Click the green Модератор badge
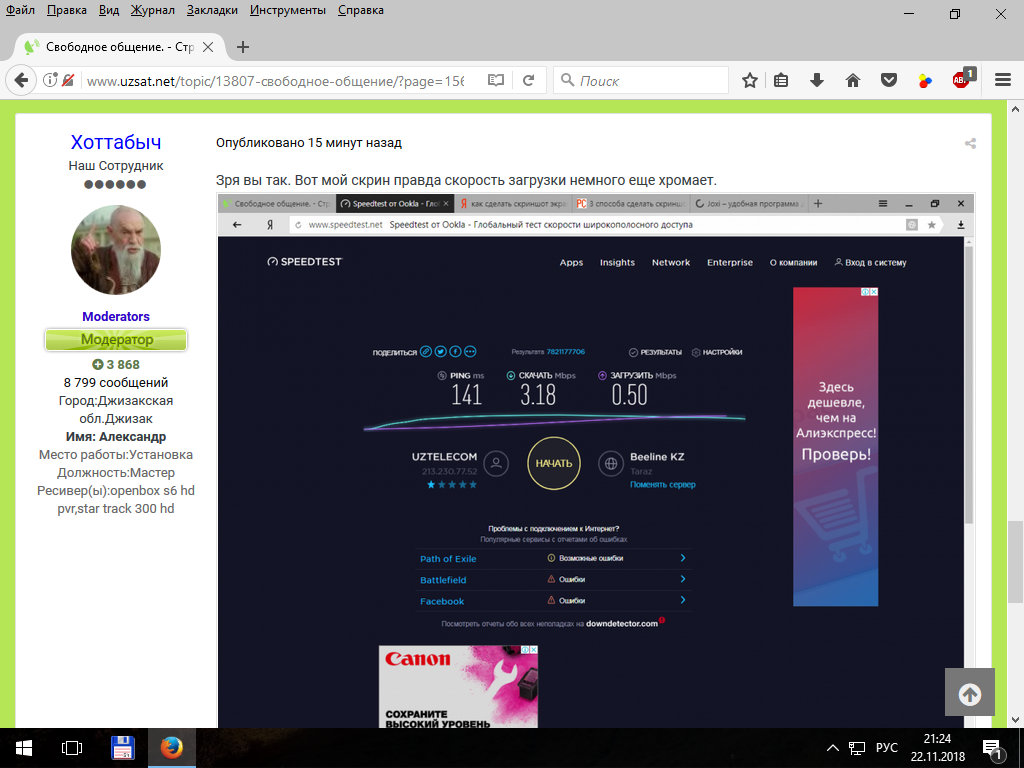 pos(116,340)
